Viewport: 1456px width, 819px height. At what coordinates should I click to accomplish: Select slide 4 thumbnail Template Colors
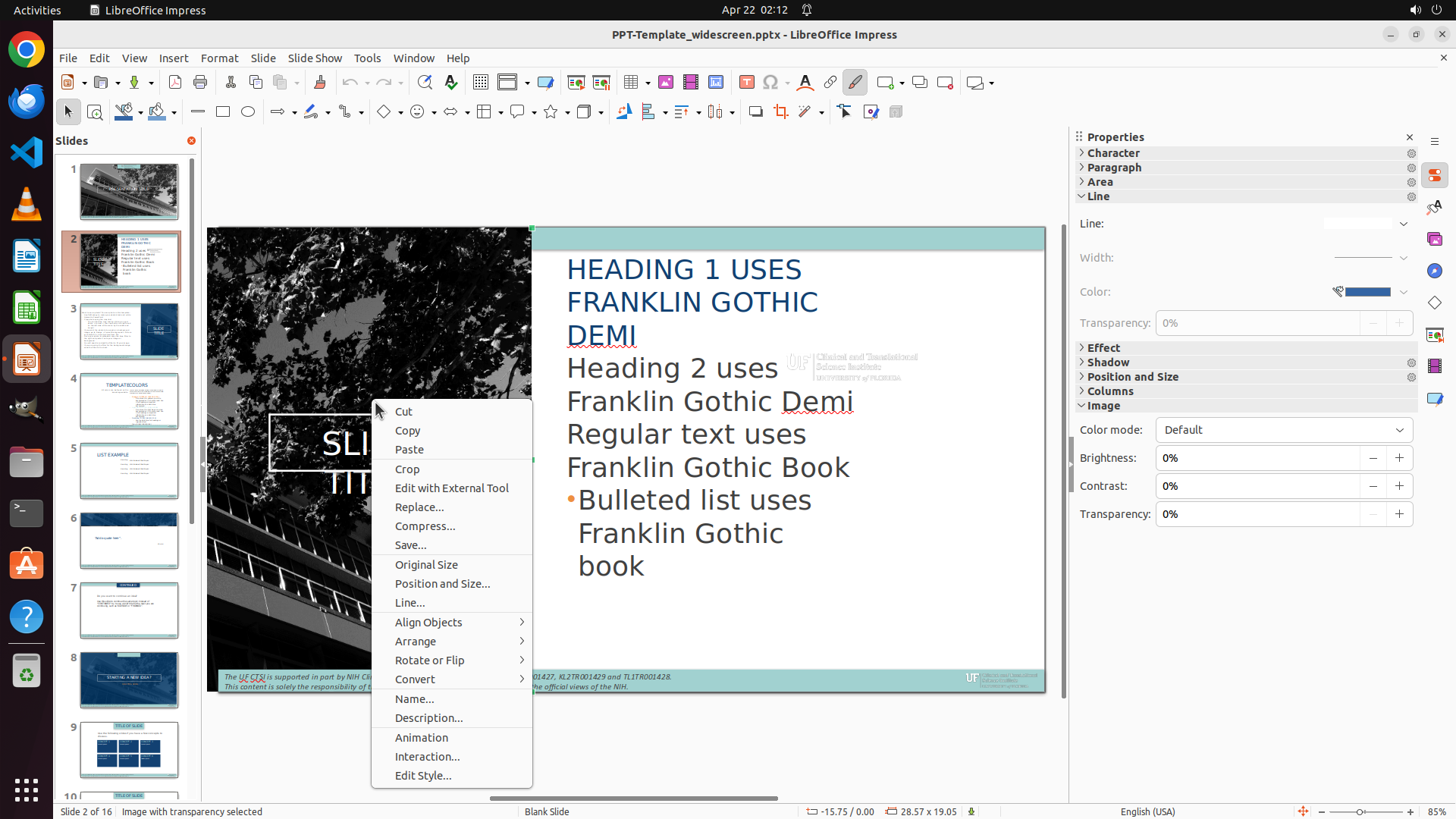point(129,401)
